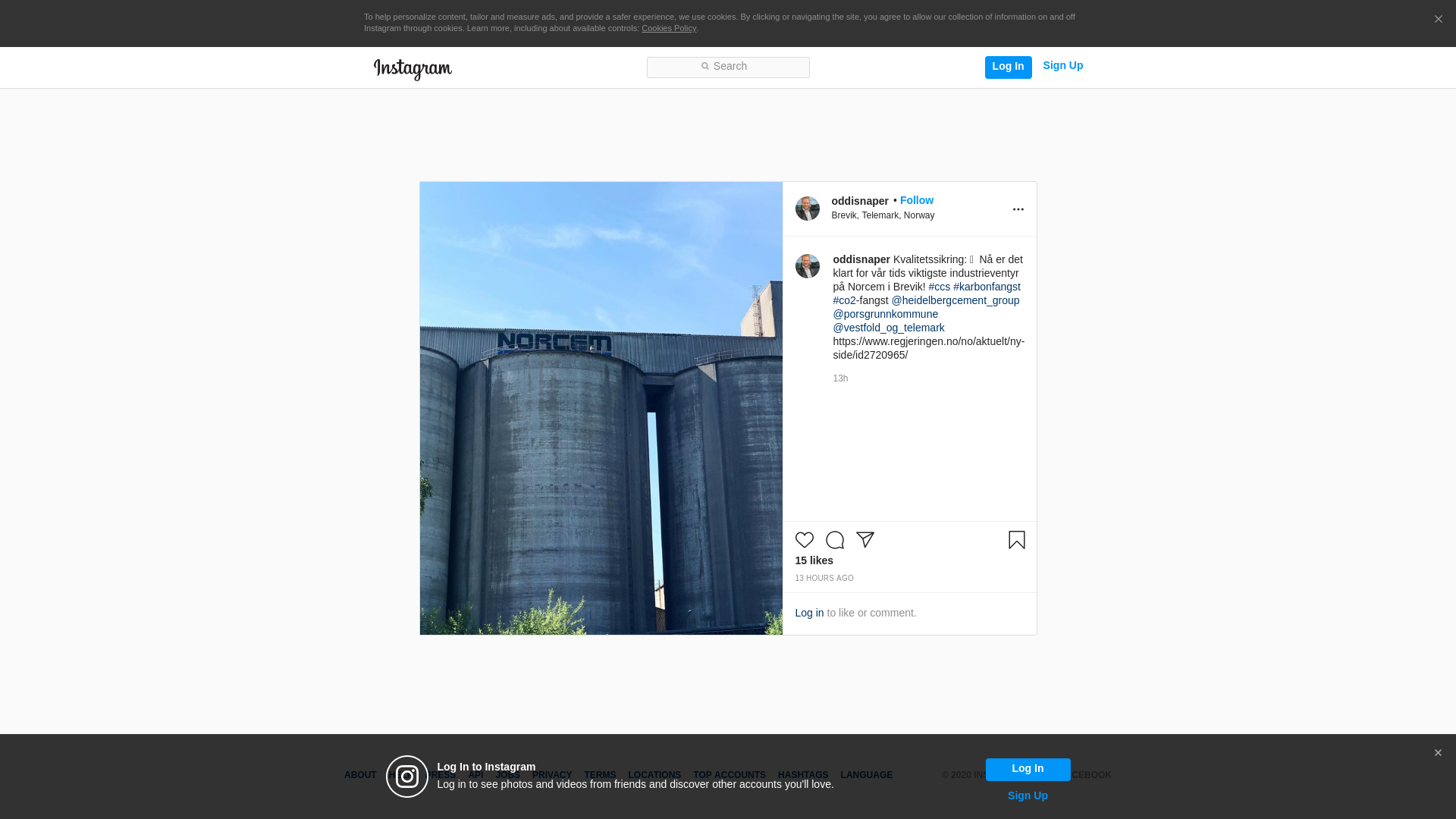The height and width of the screenshot is (819, 1456).
Task: Open the #karbonfangst hashtag
Action: coord(987,287)
